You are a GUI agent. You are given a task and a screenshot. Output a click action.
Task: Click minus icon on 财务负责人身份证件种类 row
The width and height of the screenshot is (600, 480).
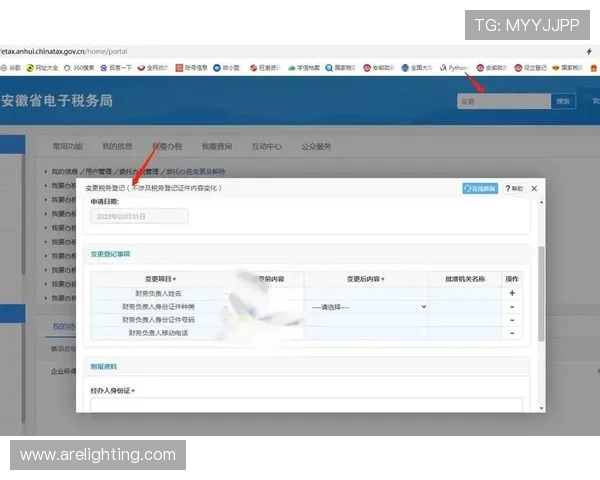(x=511, y=307)
